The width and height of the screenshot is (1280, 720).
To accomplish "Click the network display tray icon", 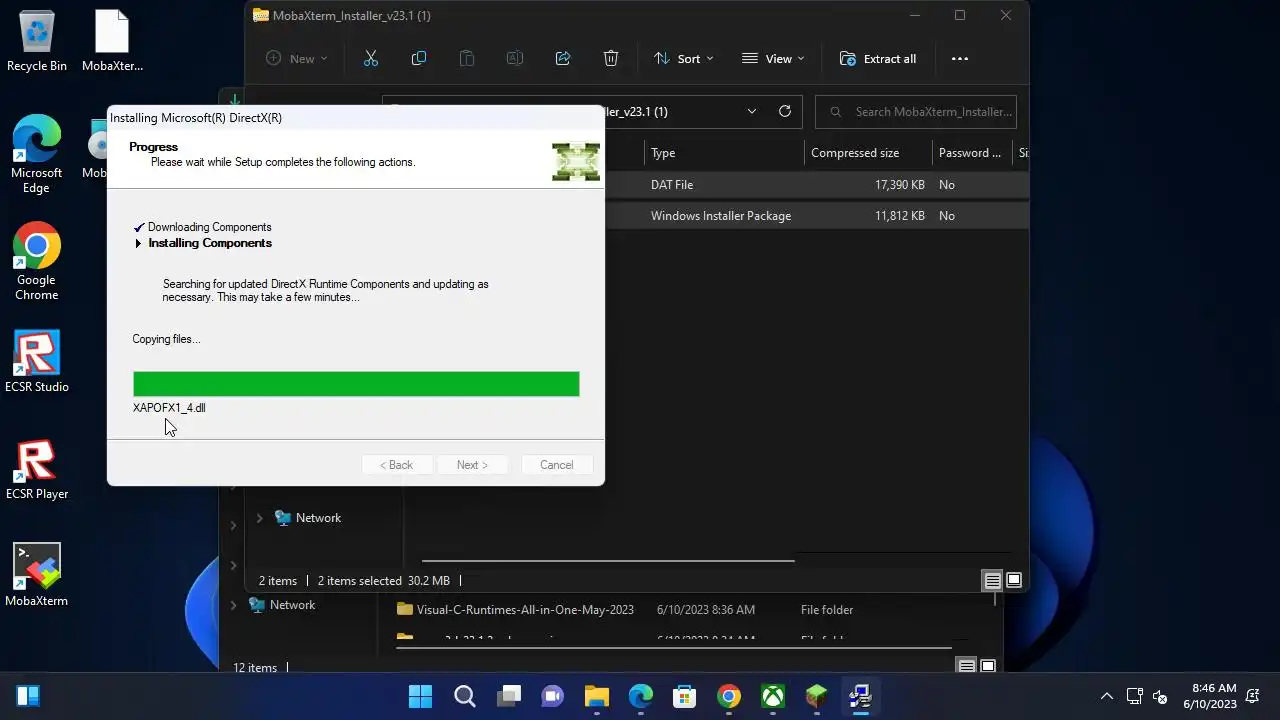I will point(1135,696).
